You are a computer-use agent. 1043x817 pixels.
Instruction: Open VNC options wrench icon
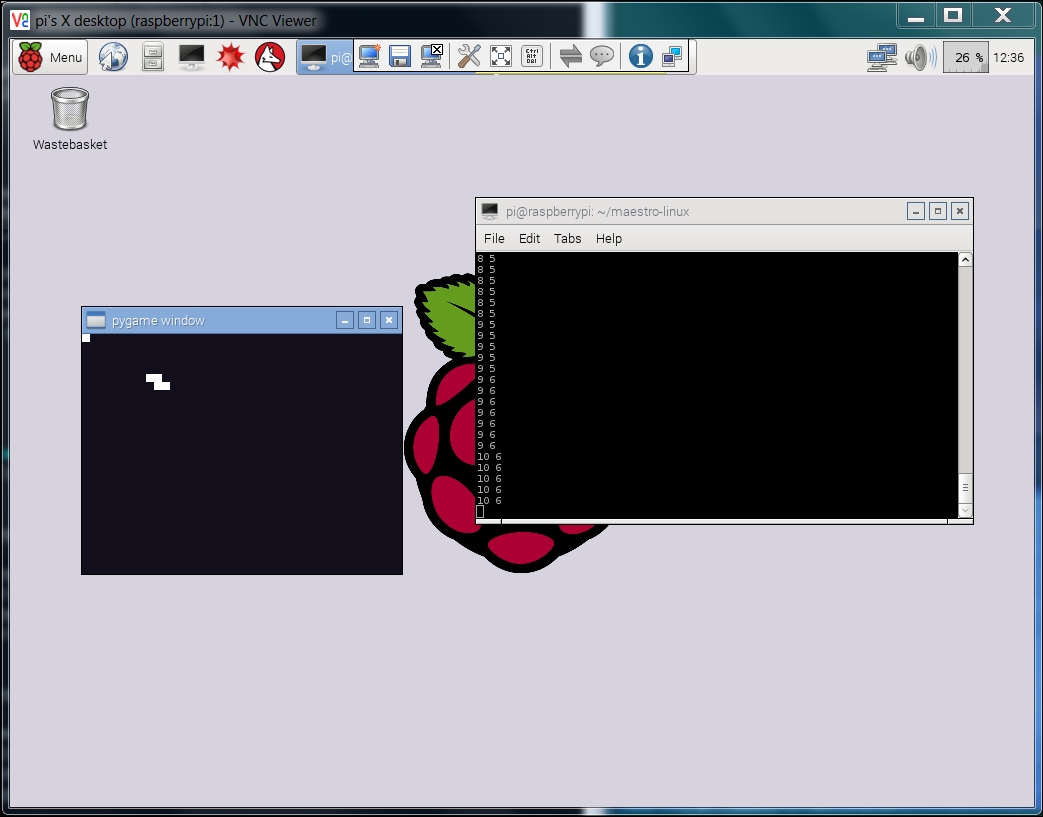(469, 57)
